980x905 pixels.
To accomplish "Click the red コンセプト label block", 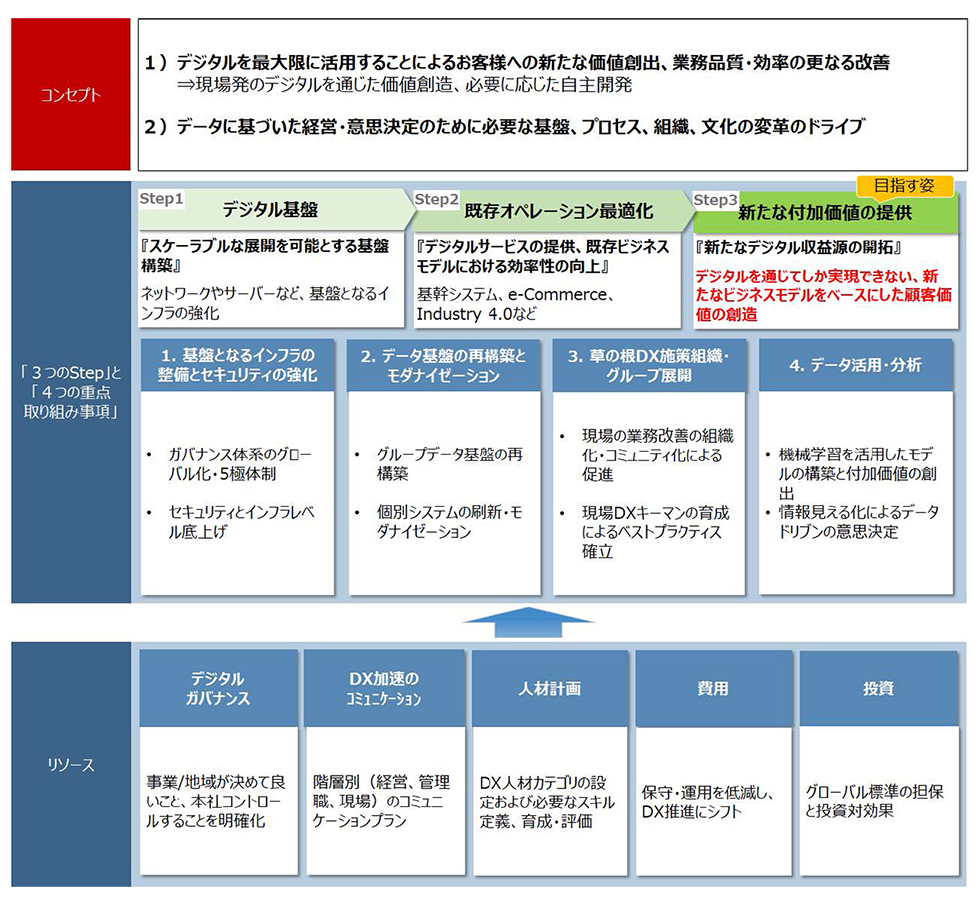I will (x=71, y=94).
